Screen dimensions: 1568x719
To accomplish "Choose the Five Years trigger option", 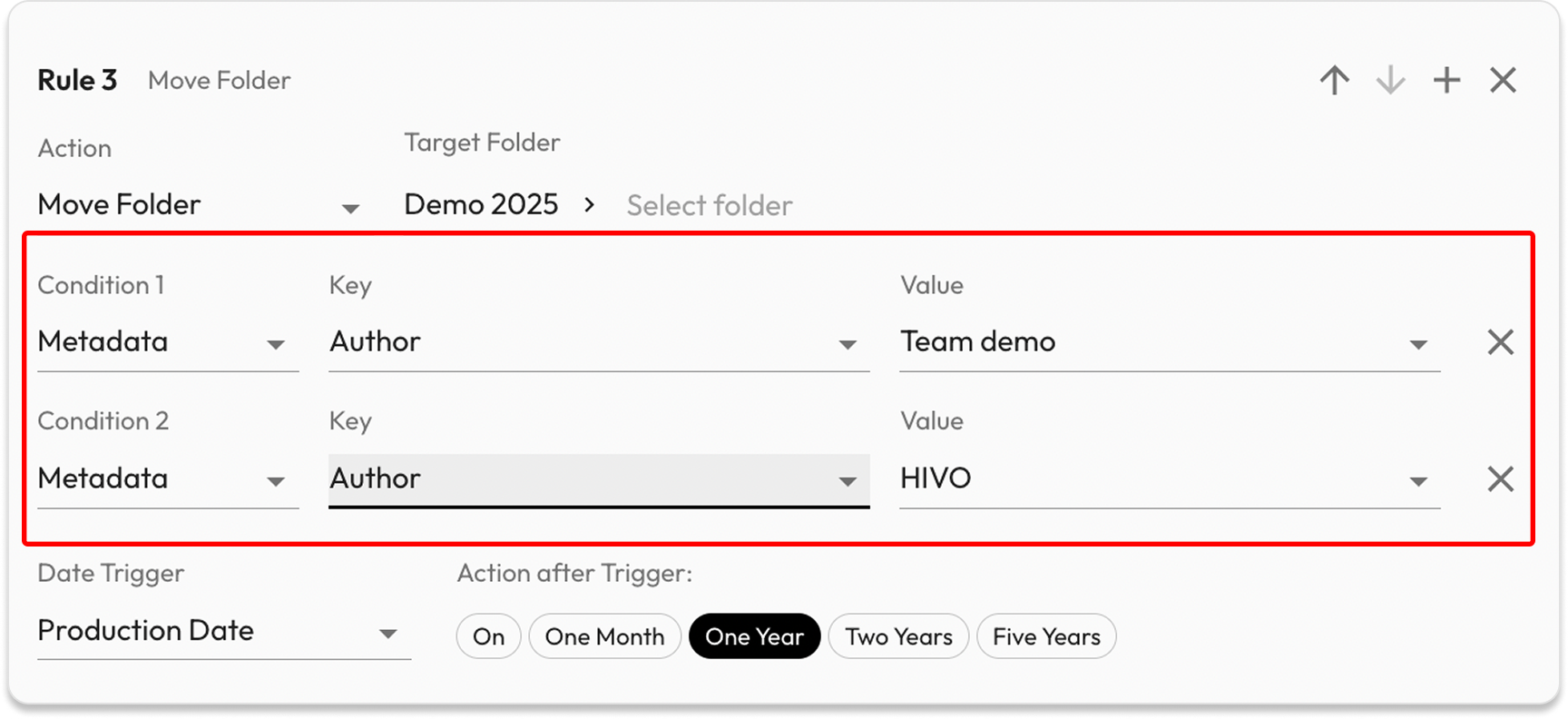I will point(1046,636).
